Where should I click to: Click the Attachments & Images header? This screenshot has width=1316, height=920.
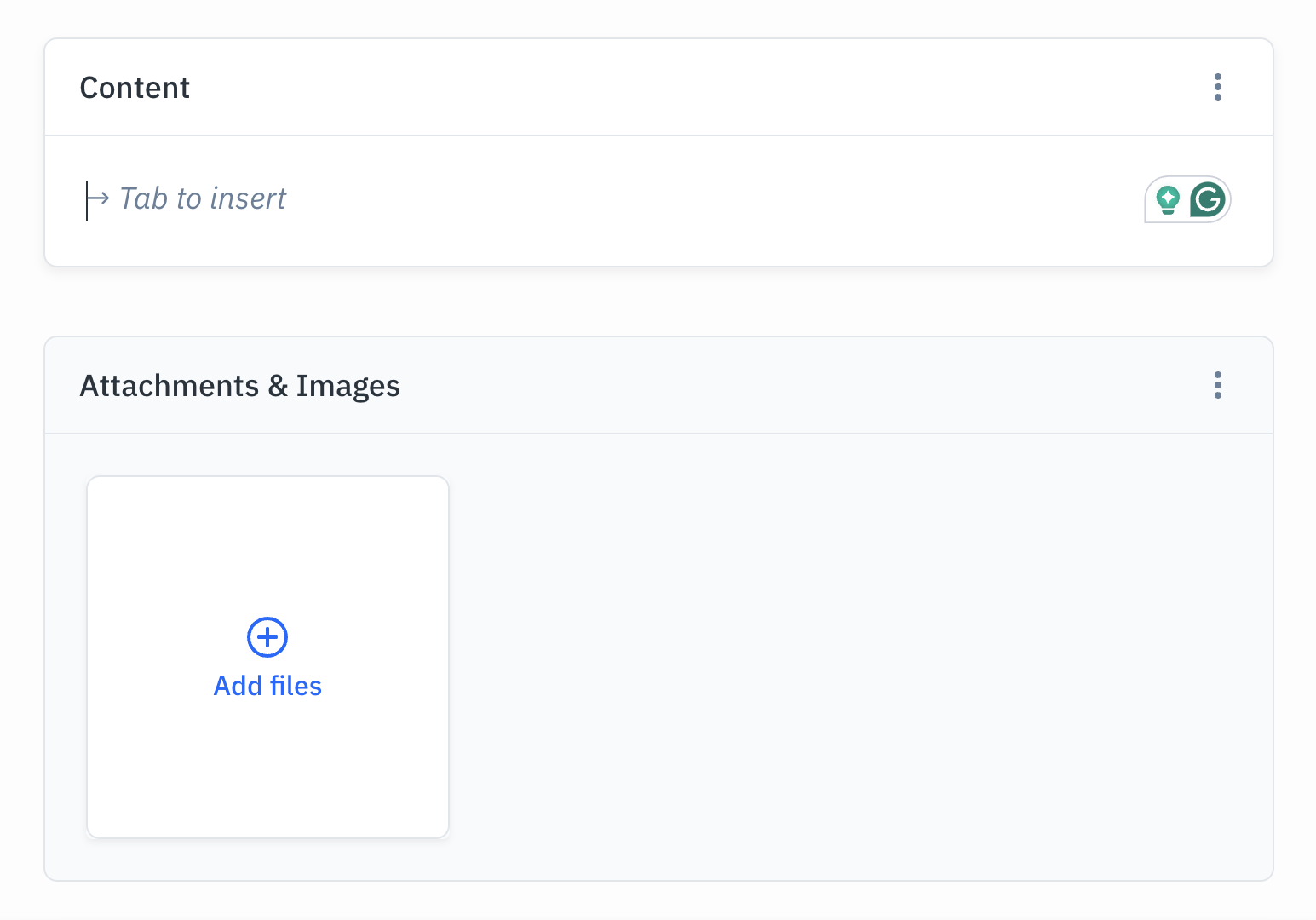click(x=239, y=385)
